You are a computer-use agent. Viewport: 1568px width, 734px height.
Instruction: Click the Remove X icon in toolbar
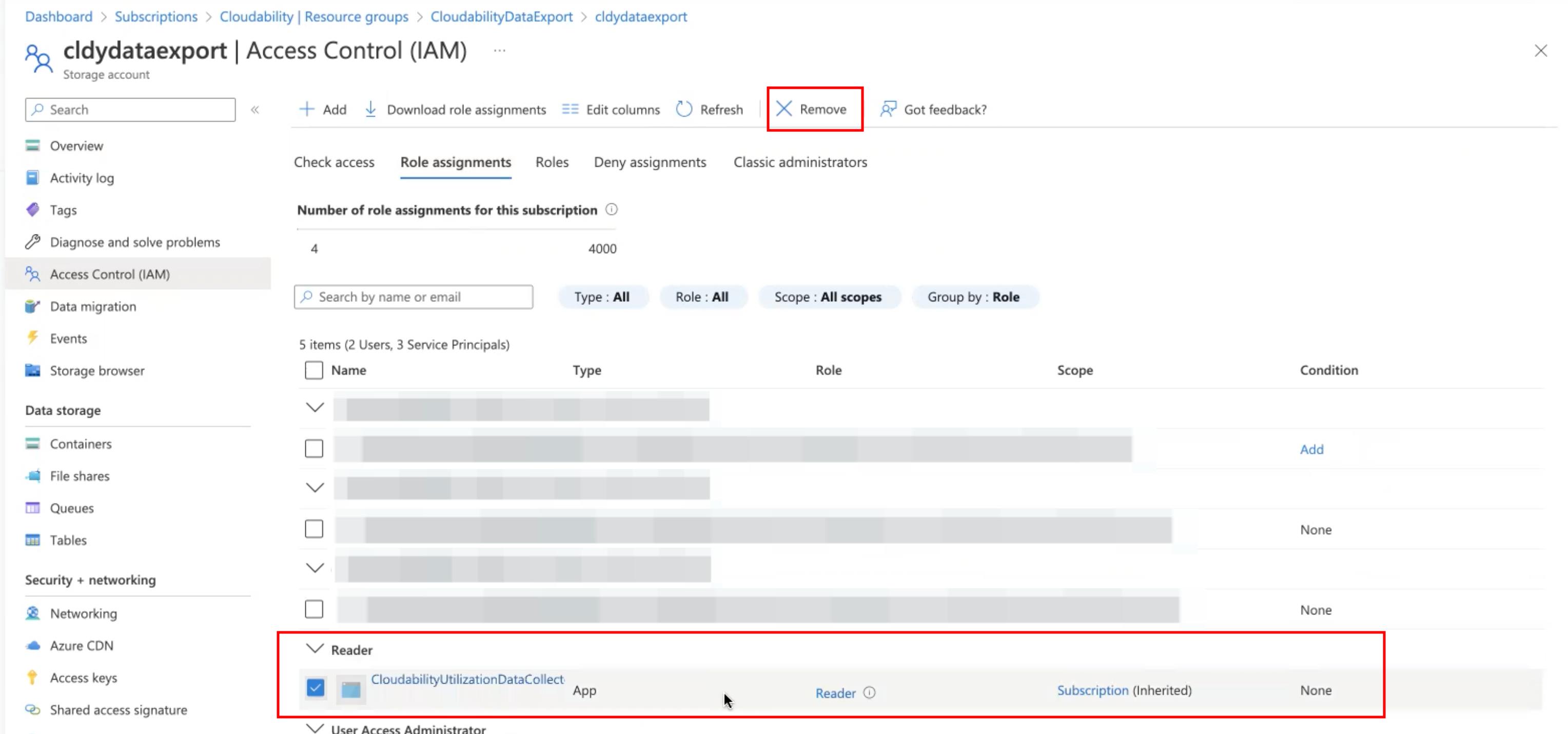[784, 109]
